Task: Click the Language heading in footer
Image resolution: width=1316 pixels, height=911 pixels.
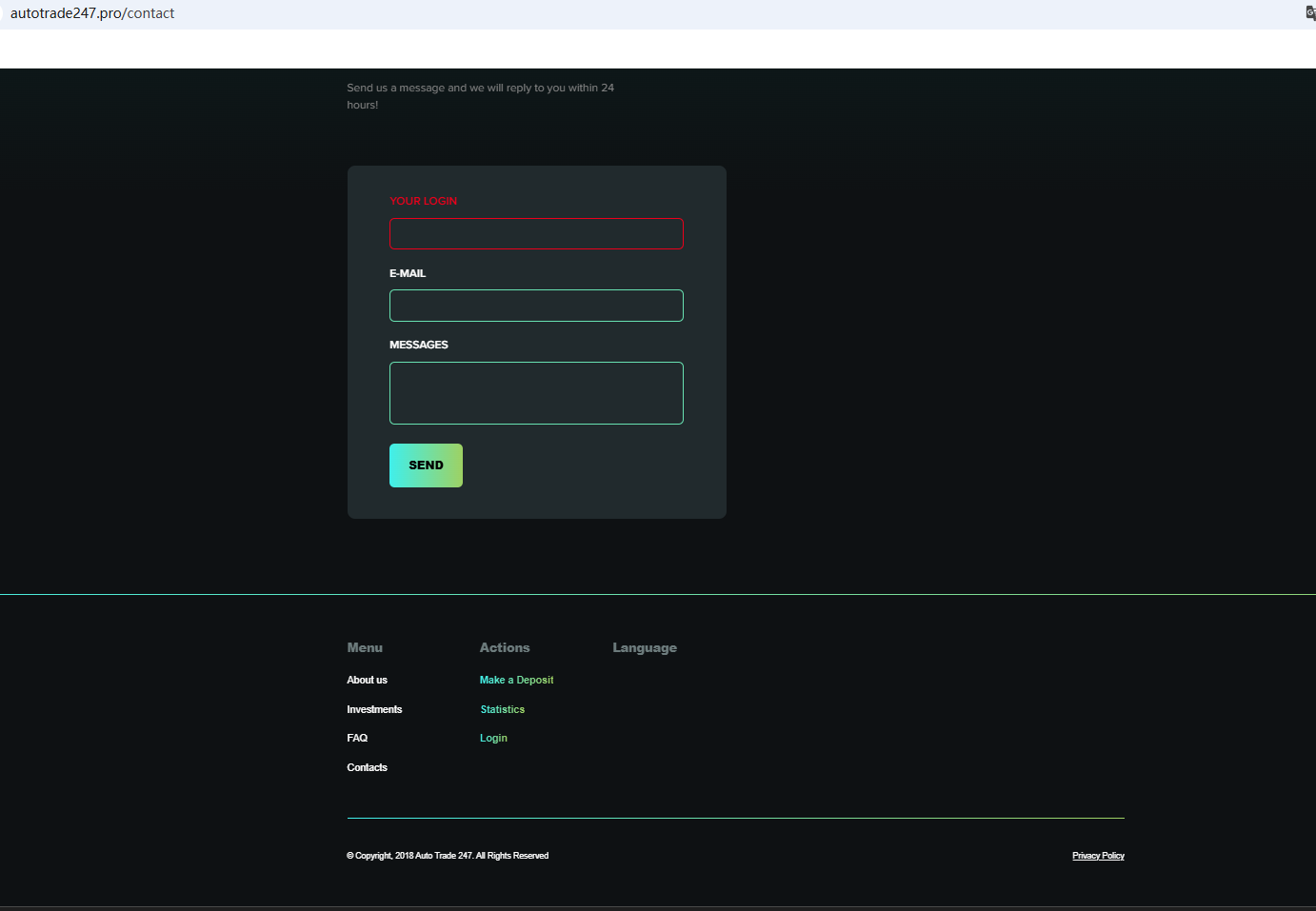Action: tap(645, 647)
